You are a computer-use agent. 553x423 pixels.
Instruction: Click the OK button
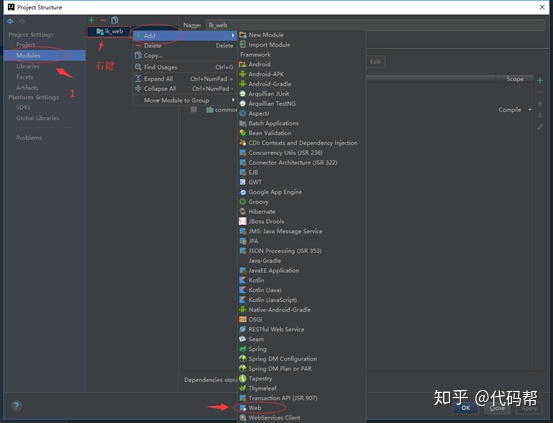click(466, 408)
